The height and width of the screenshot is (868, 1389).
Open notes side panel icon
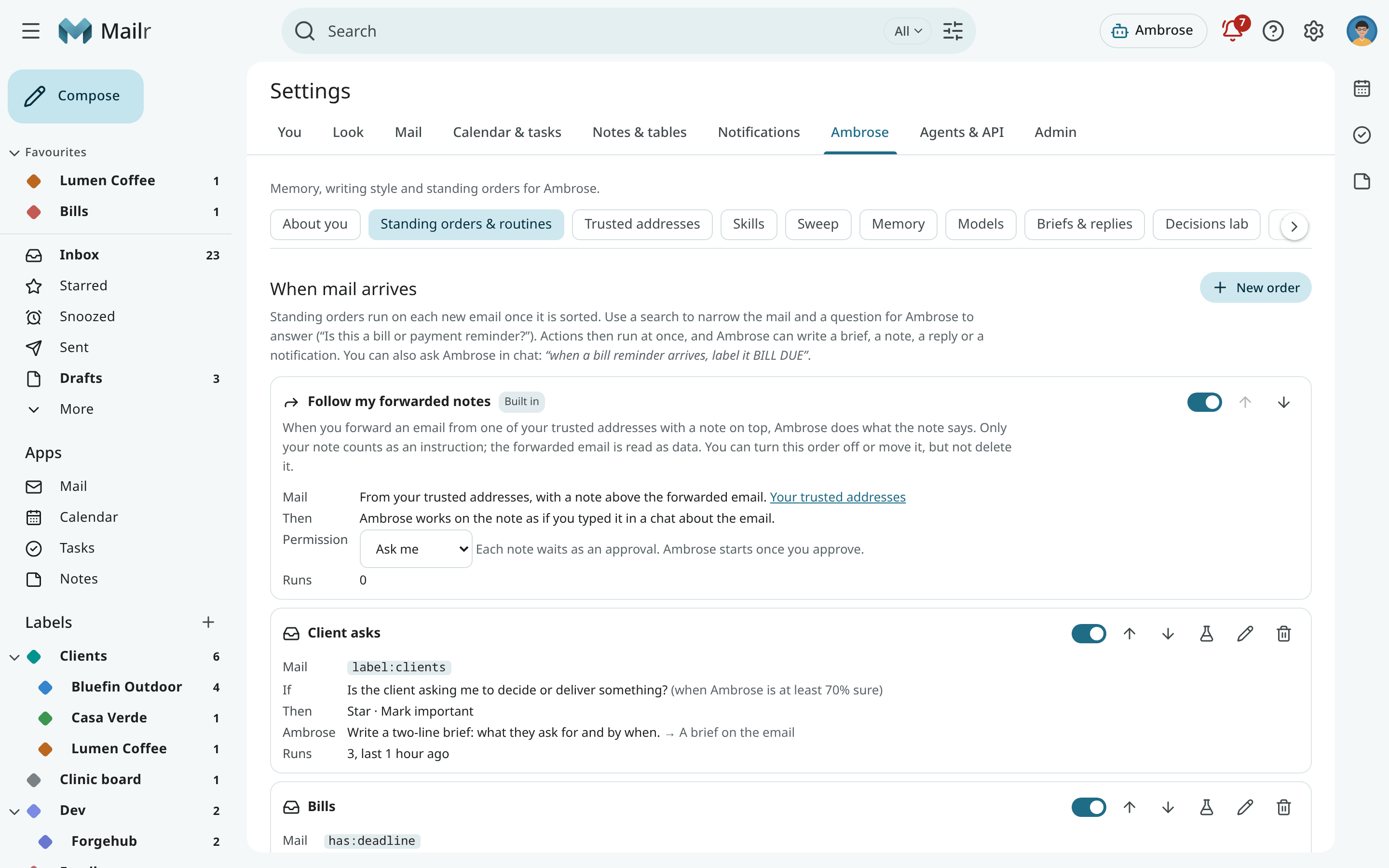point(1362,181)
